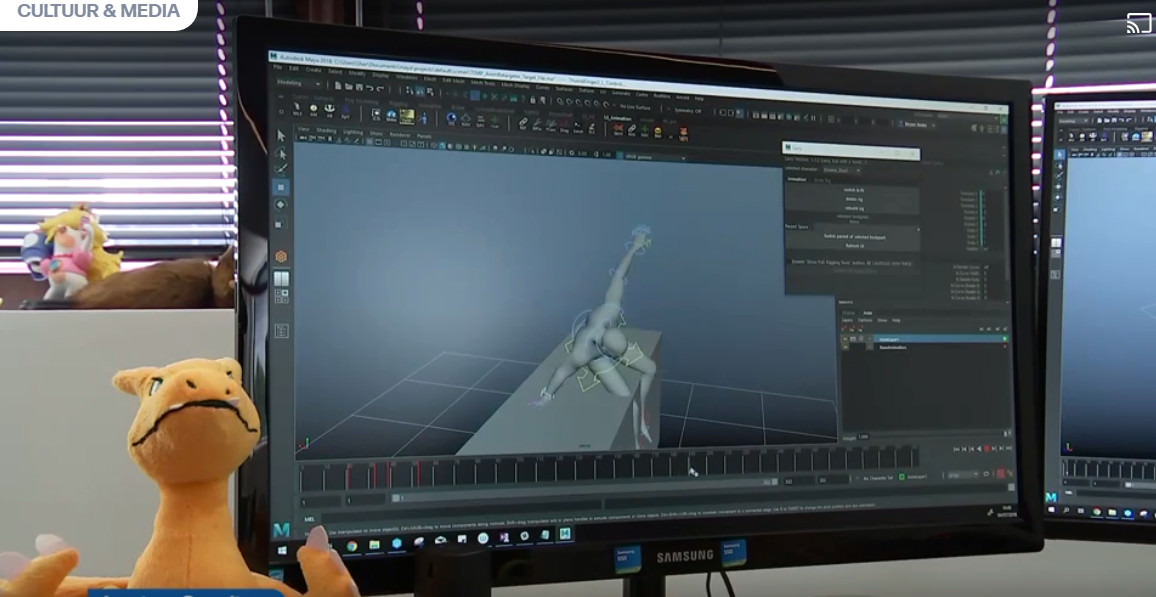The image size is (1156, 597).
Task: Pick the Paint Selection tool
Action: coord(281,170)
